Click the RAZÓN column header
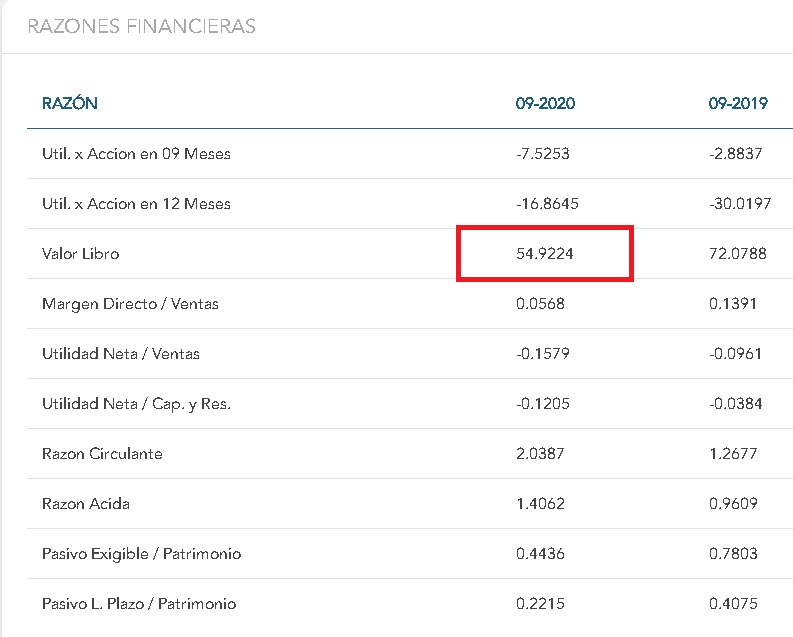The height and width of the screenshot is (637, 793). coord(70,104)
